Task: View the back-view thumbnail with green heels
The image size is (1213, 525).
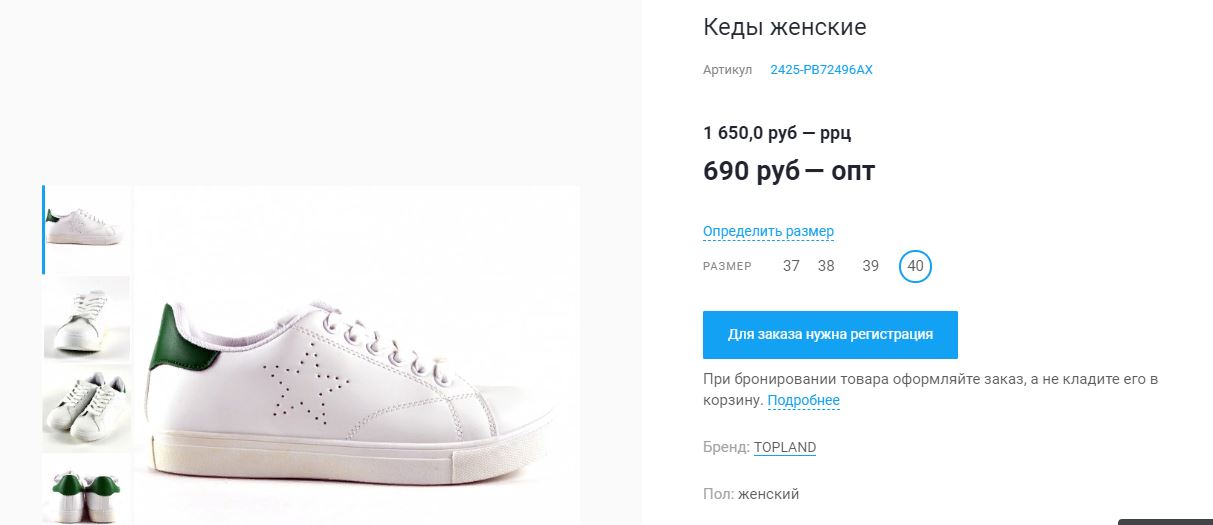Action: [87, 490]
